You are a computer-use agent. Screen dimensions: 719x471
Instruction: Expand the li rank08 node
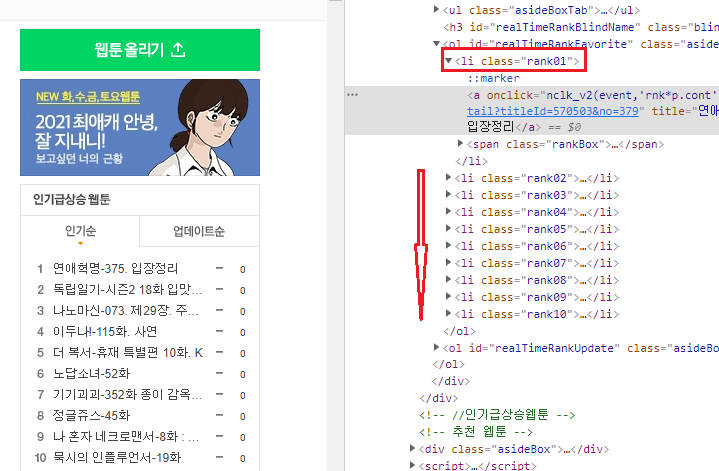[448, 279]
